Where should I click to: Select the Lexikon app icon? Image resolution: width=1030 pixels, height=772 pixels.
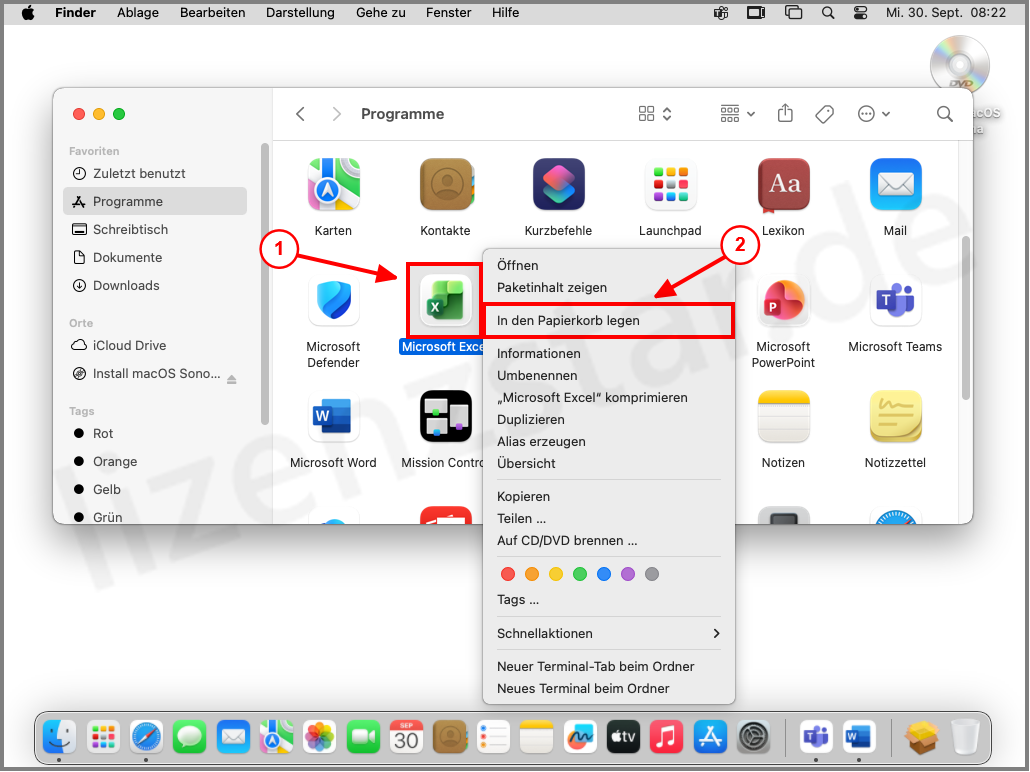[x=783, y=185]
